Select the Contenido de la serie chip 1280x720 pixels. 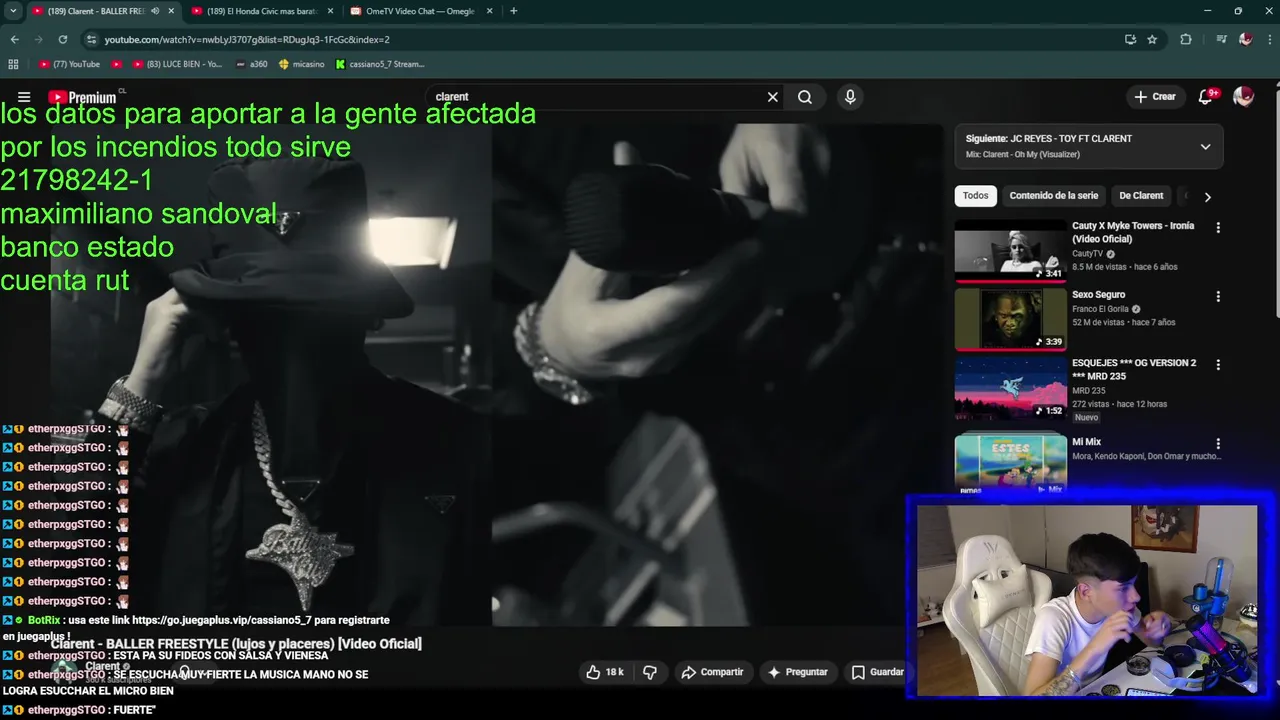click(x=1053, y=196)
